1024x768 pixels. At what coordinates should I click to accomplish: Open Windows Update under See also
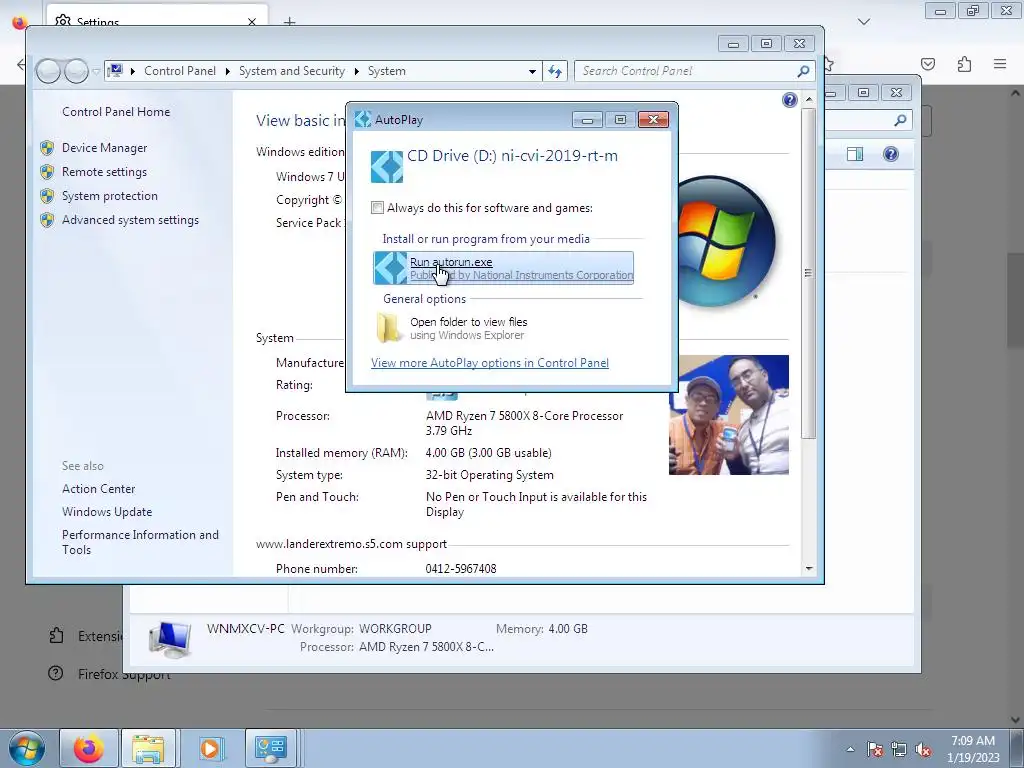(107, 511)
